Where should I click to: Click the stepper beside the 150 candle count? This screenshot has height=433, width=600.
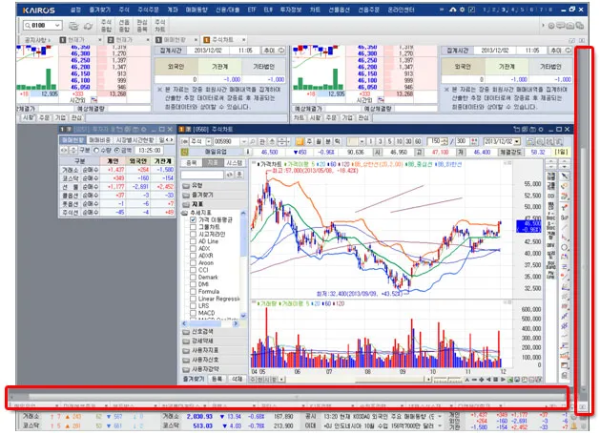pos(444,142)
